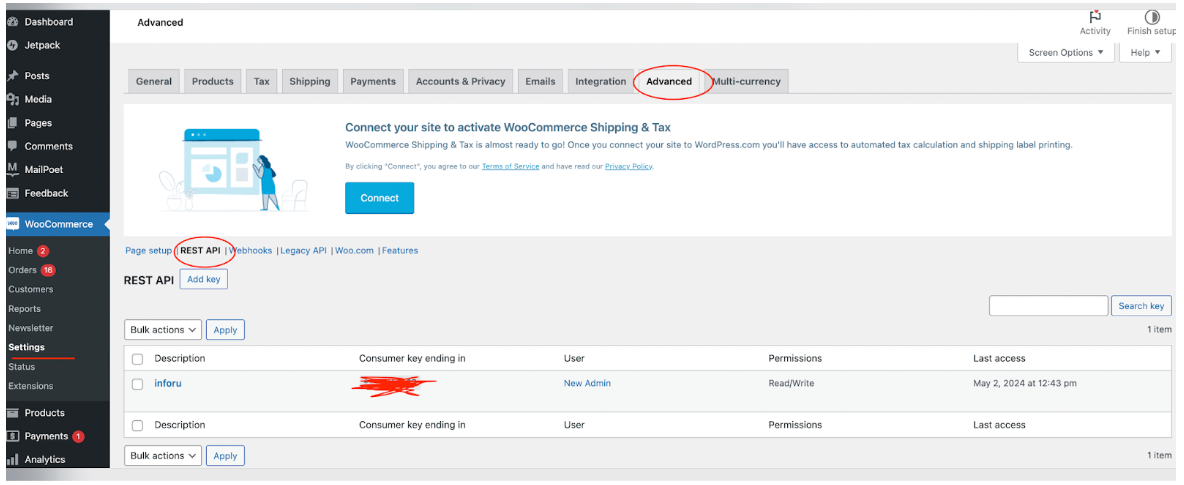The image size is (1184, 485).
Task: Open Customers submenu item
Action: 31,289
